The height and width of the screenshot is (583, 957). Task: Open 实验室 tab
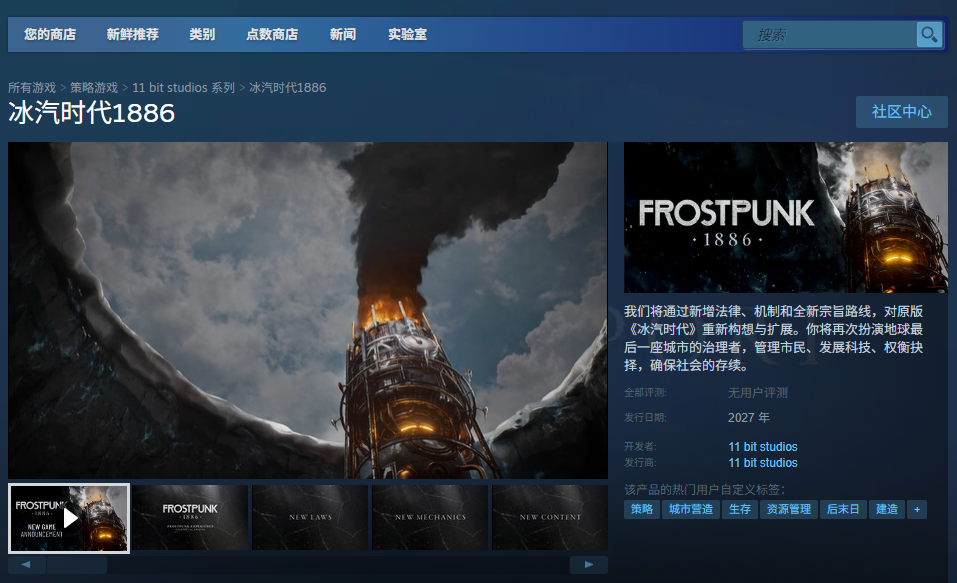[408, 34]
